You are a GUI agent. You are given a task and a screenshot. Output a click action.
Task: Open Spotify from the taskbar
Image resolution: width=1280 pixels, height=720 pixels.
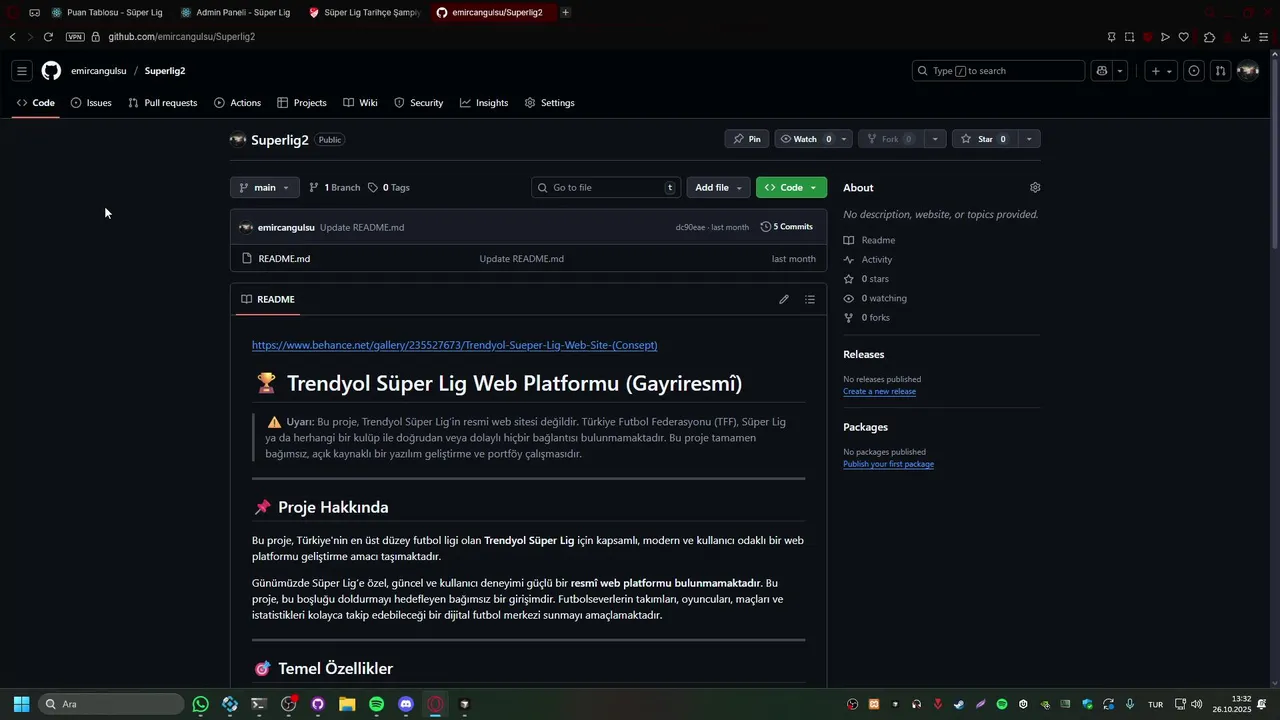pyautogui.click(x=376, y=704)
